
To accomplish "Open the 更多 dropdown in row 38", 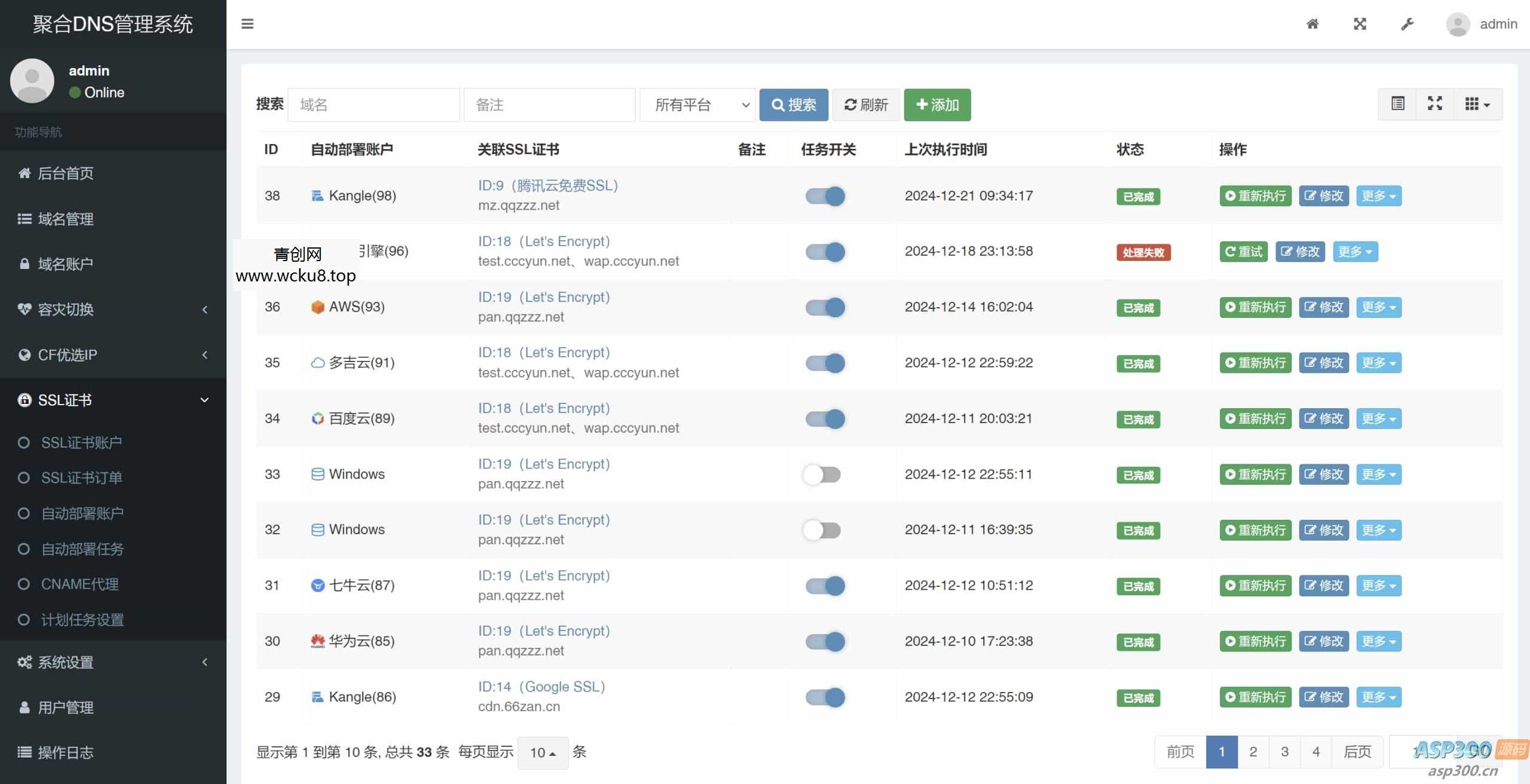I will (x=1378, y=195).
